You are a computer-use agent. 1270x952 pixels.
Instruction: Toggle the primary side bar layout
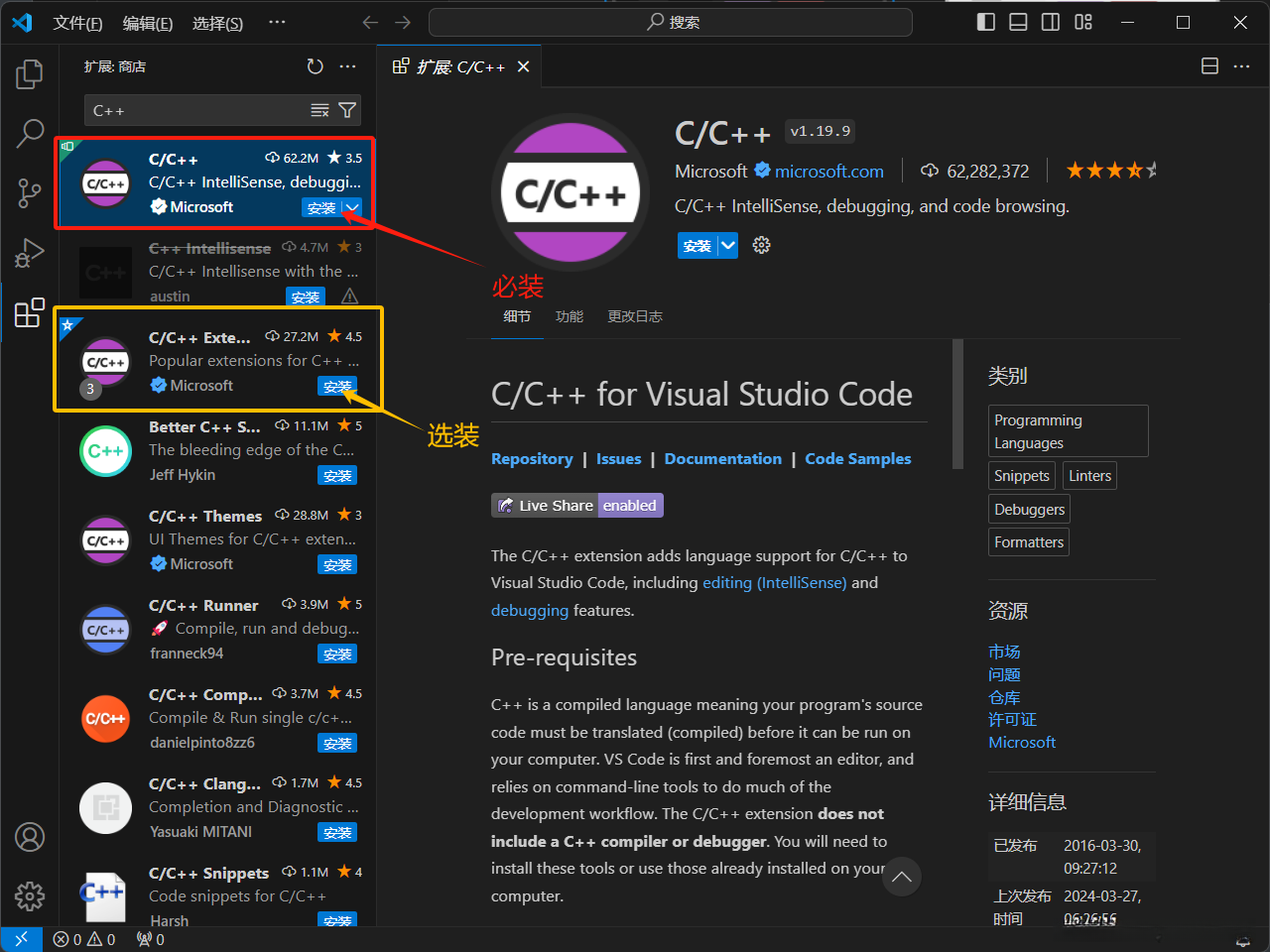click(985, 22)
